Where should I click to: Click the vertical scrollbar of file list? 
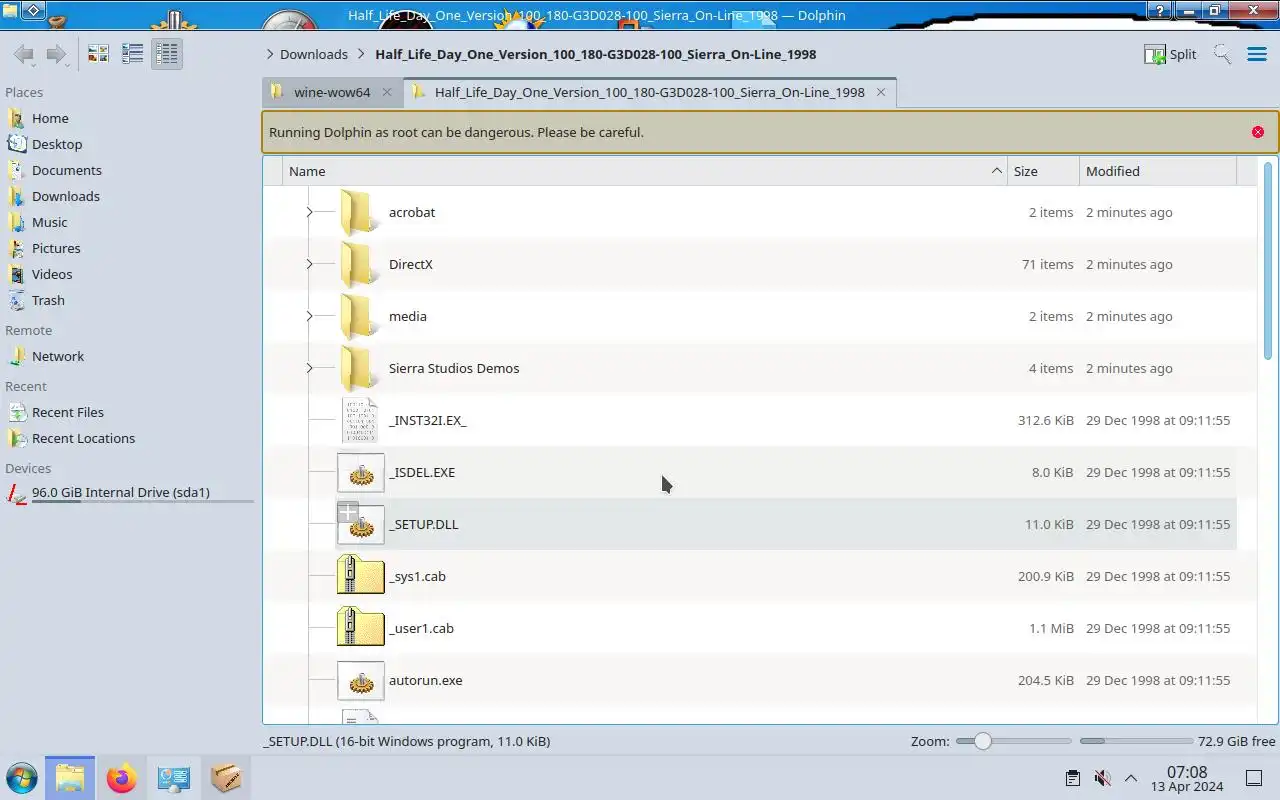[1268, 260]
